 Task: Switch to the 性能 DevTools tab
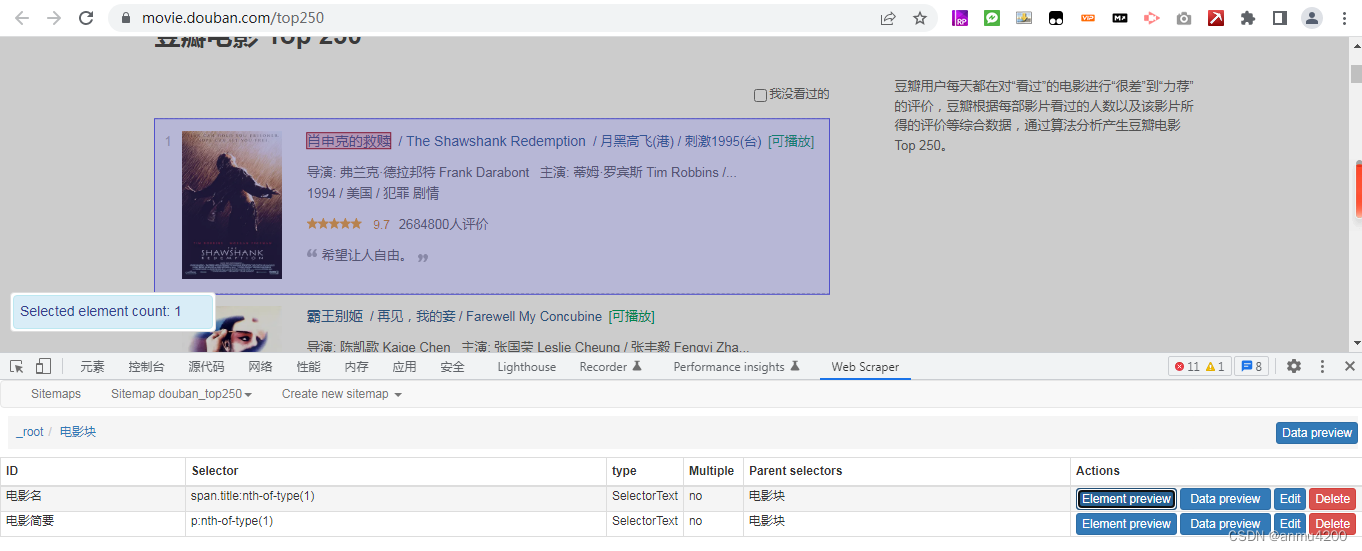tap(308, 367)
